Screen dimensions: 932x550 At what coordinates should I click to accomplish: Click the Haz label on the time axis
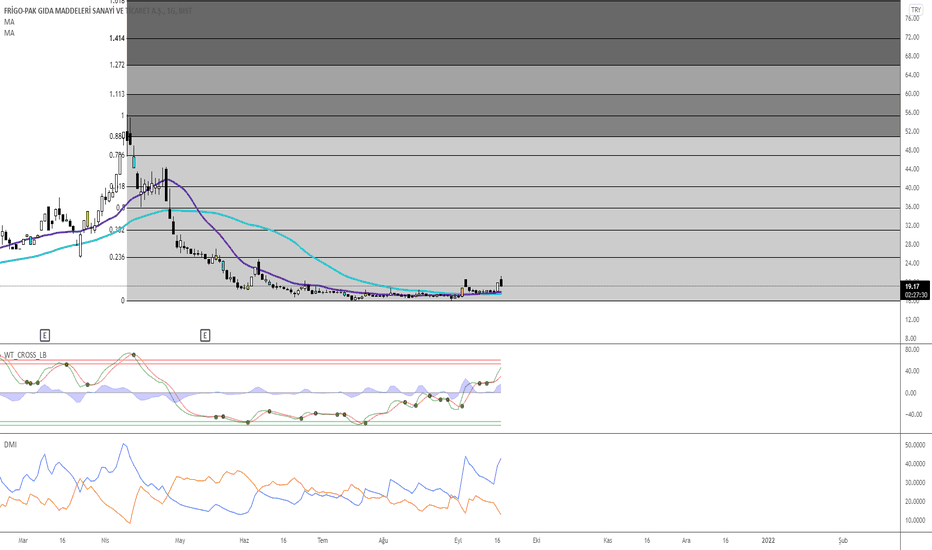(x=244, y=540)
